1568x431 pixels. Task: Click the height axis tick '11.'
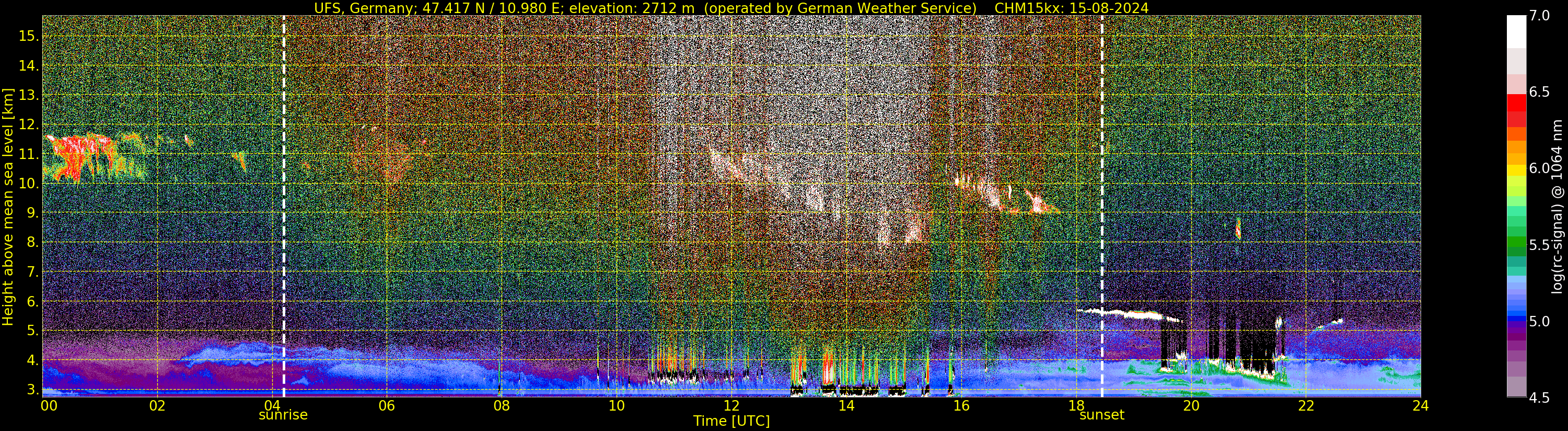pyautogui.click(x=29, y=154)
